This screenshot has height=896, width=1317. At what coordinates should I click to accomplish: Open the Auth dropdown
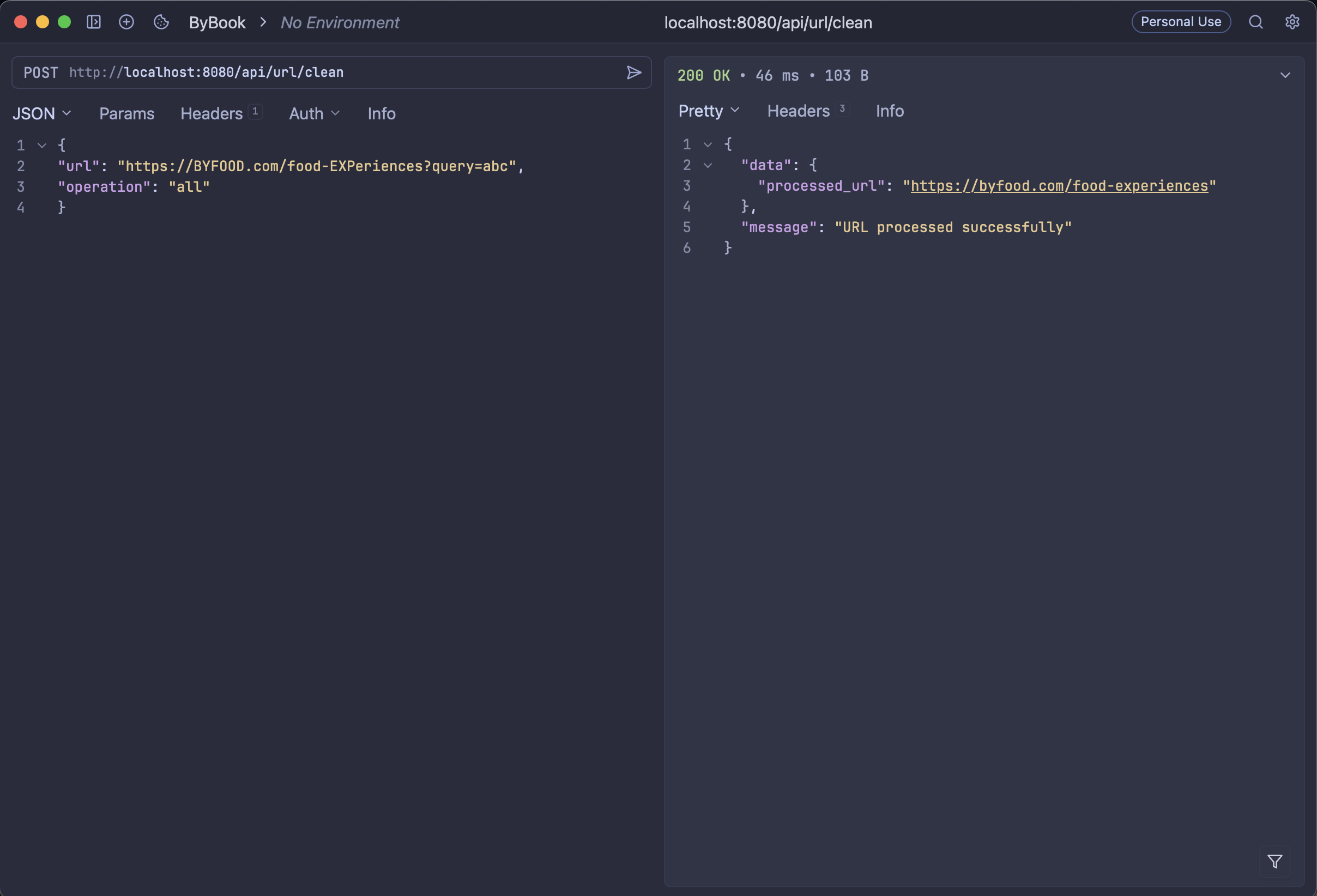[314, 113]
